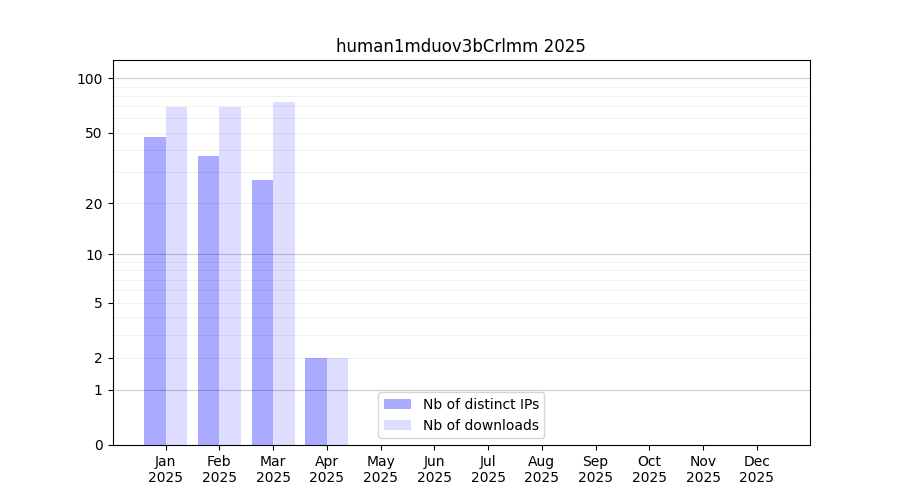Screen dimensions: 900x500
Task: Select the '20' y-axis tick label
Action: [94, 204]
